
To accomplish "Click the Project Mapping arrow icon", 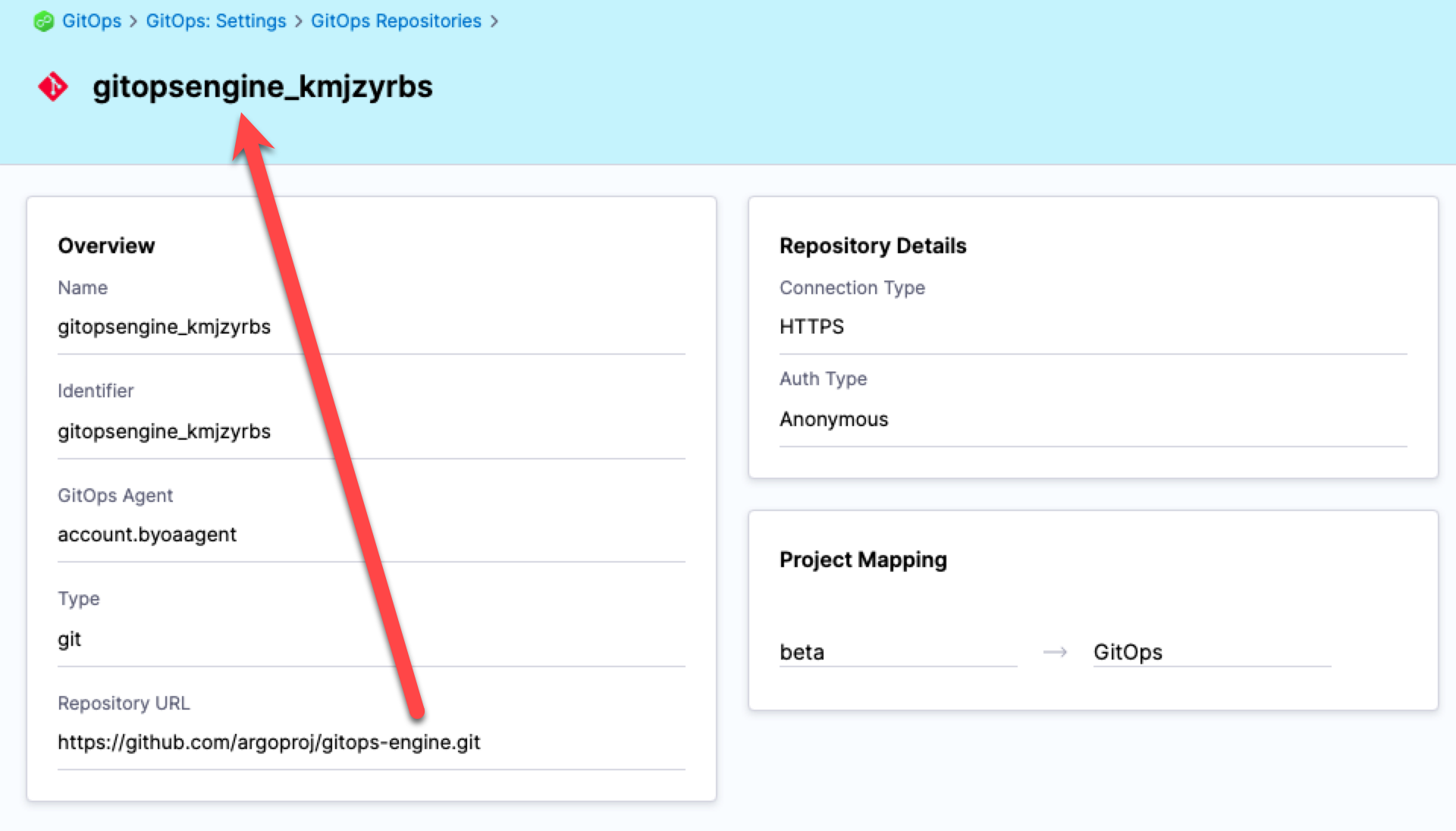I will (1055, 652).
